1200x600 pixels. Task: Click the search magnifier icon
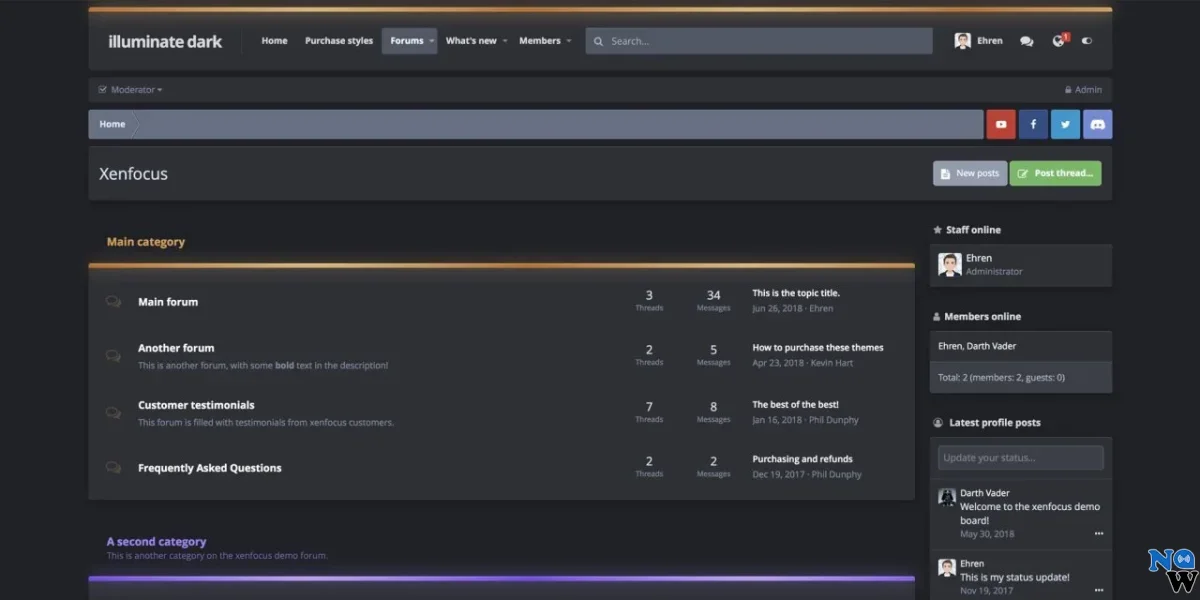pos(598,41)
